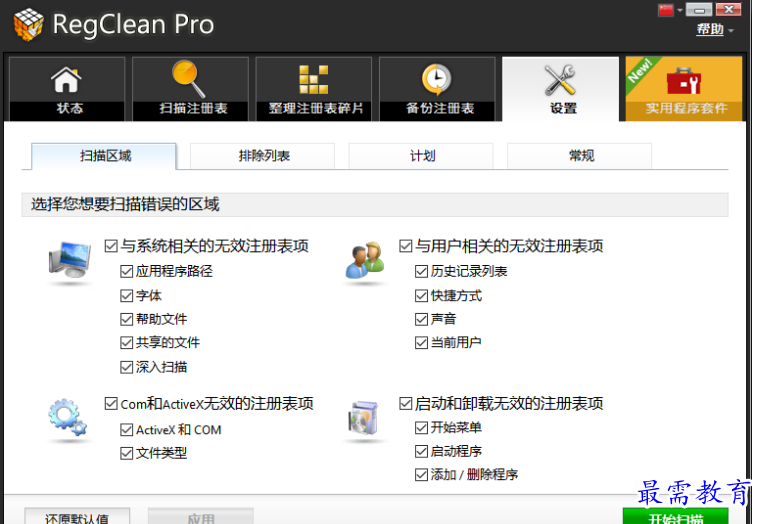
Task: Toggle Com和ActiveX无效的注册表项 checkbox
Action: [x=111, y=404]
